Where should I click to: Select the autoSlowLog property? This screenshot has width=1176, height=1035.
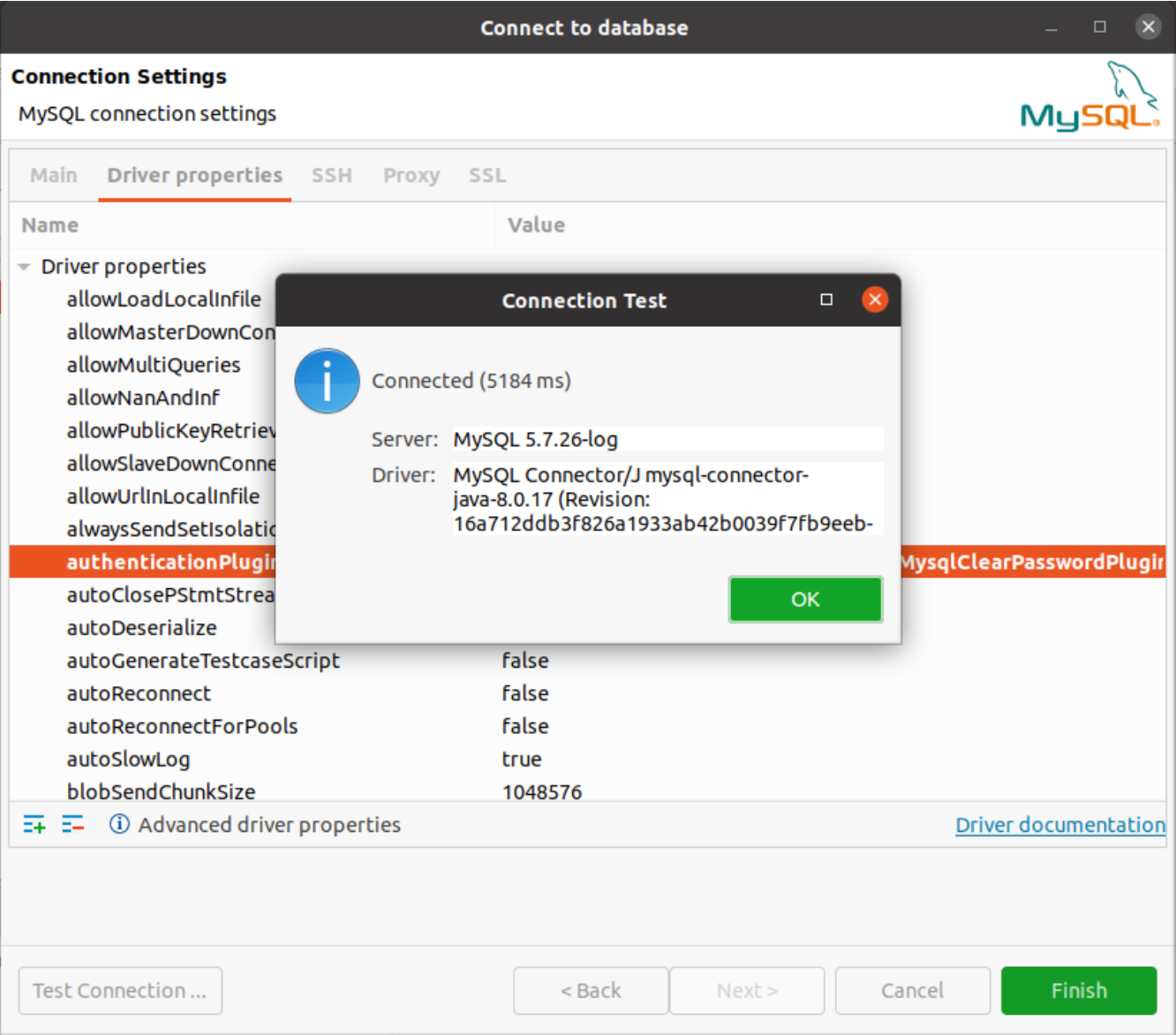128,759
